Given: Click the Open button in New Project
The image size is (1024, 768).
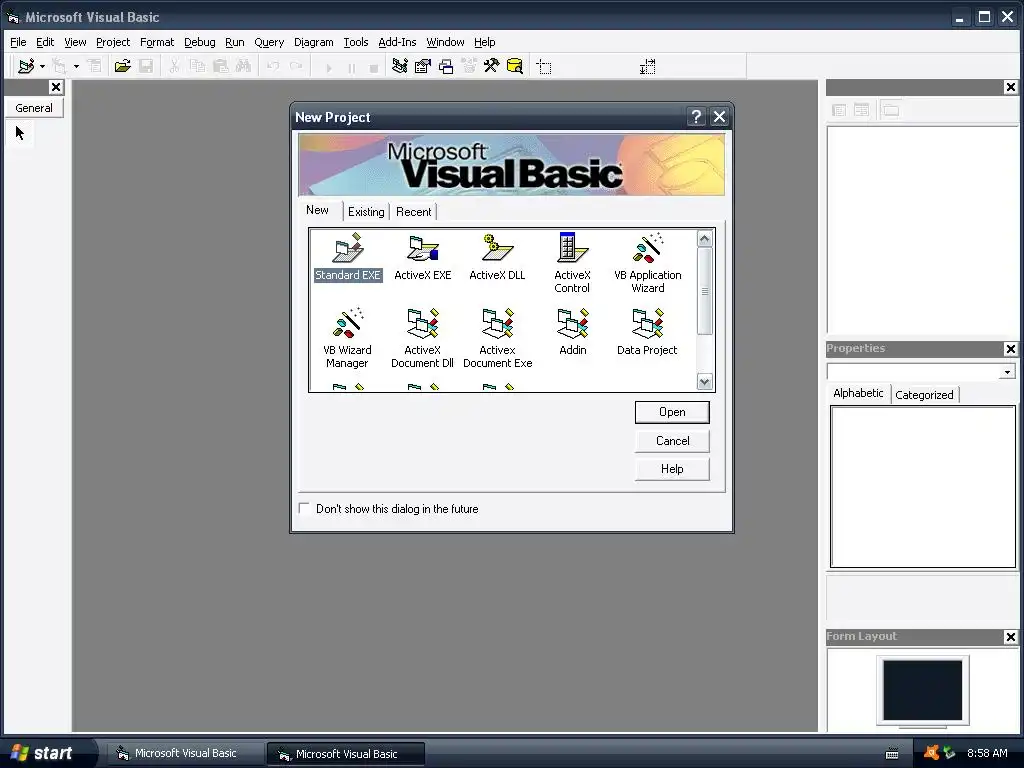Looking at the screenshot, I should click(672, 412).
